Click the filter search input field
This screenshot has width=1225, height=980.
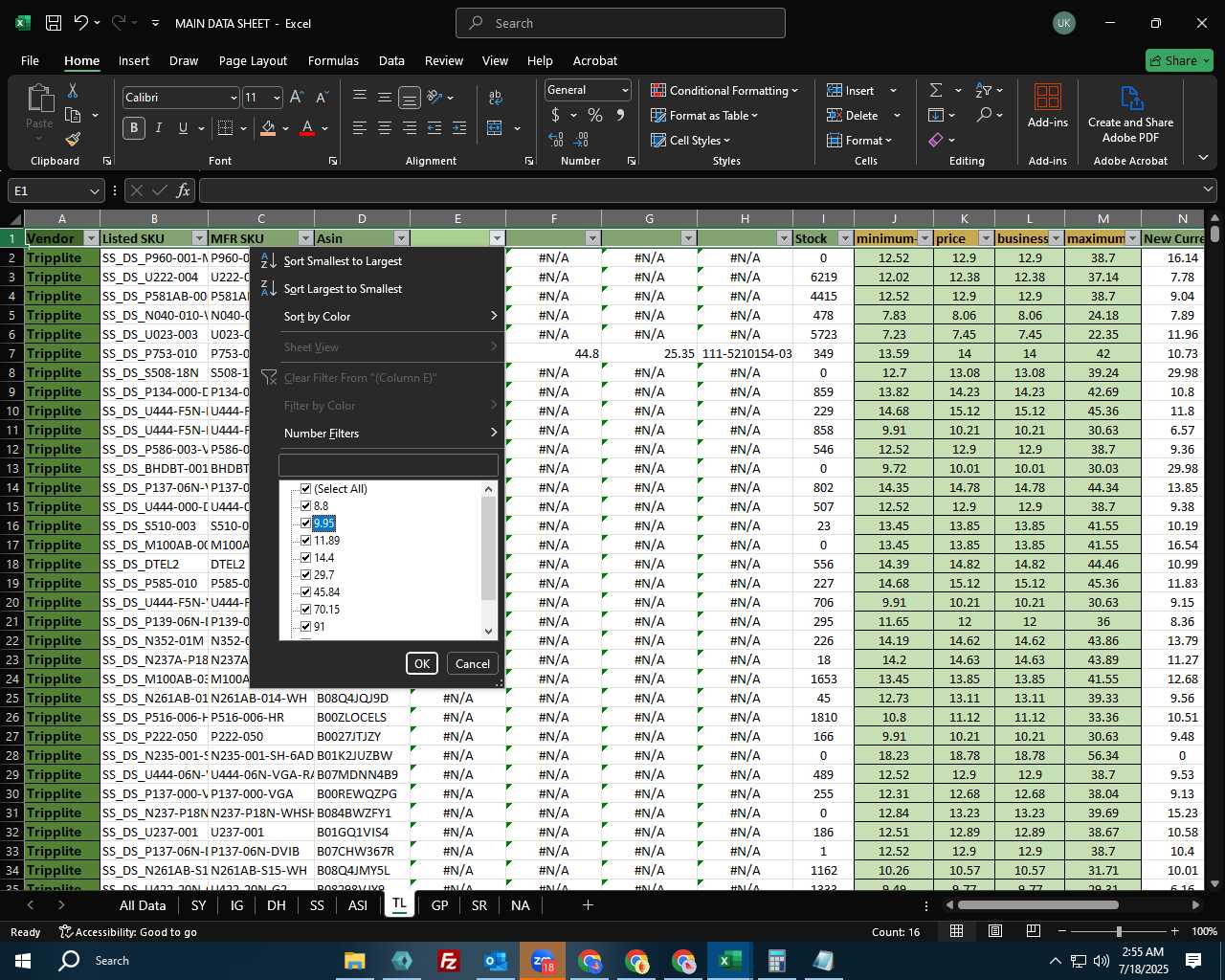click(x=388, y=465)
